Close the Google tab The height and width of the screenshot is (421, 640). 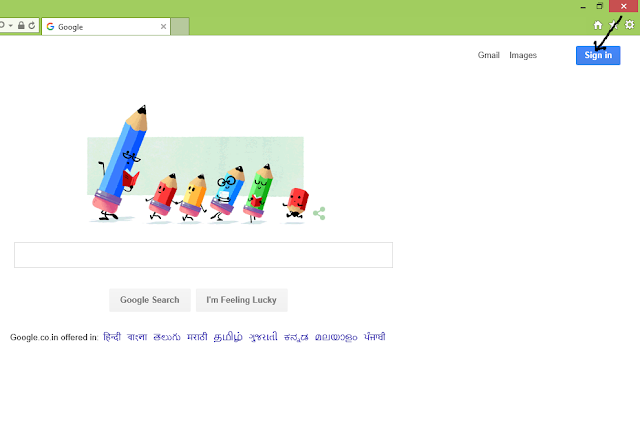[x=163, y=27]
